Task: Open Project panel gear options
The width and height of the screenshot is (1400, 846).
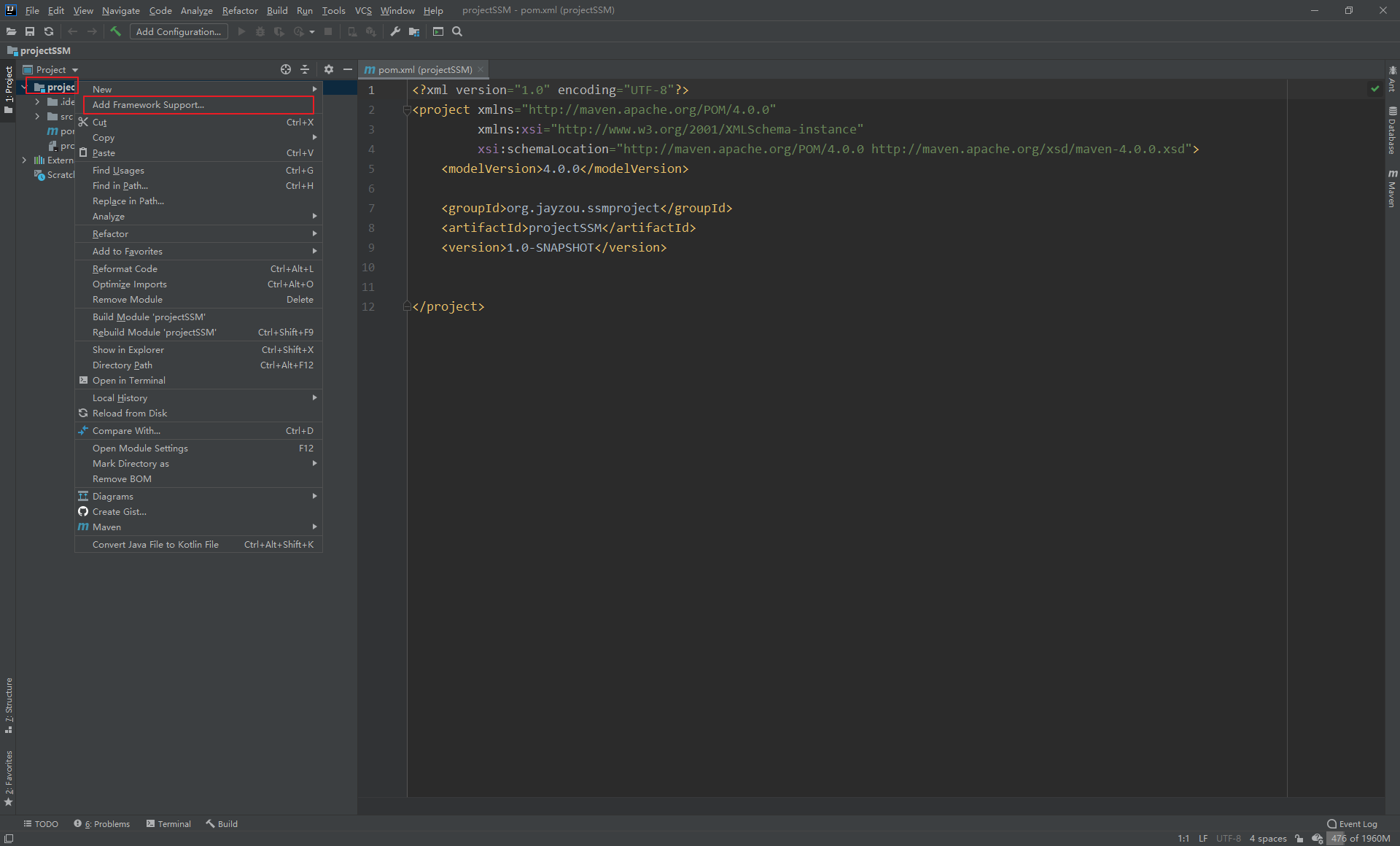Action: 329,69
